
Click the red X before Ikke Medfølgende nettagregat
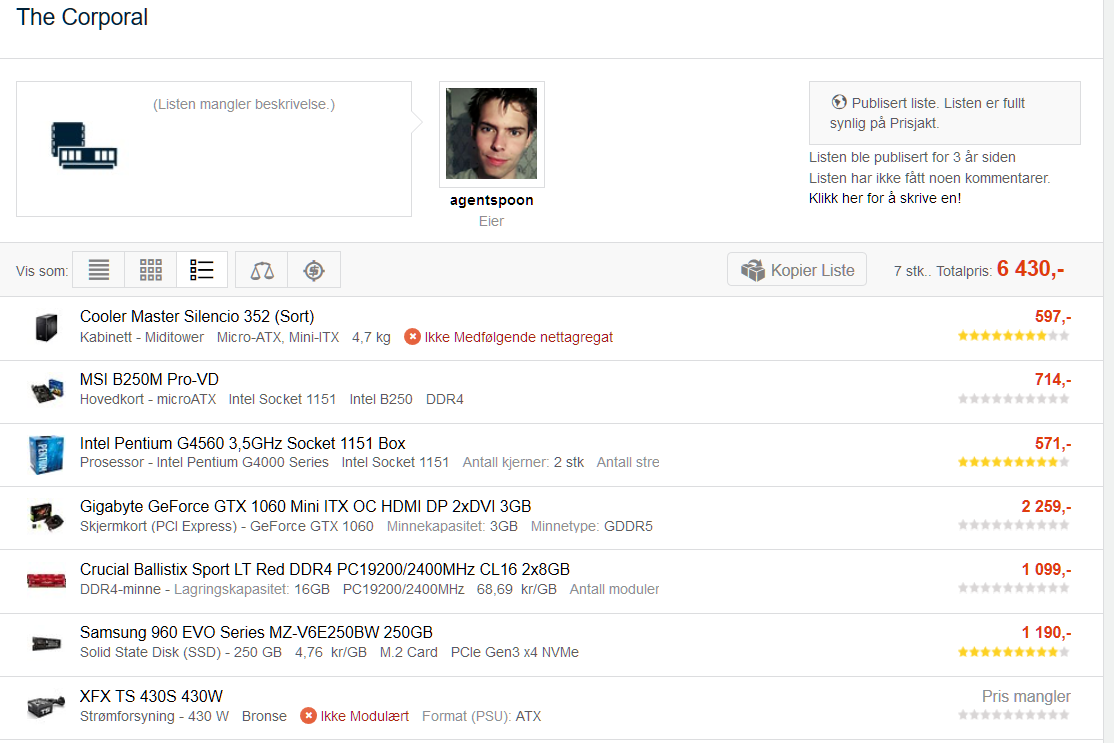tap(412, 337)
